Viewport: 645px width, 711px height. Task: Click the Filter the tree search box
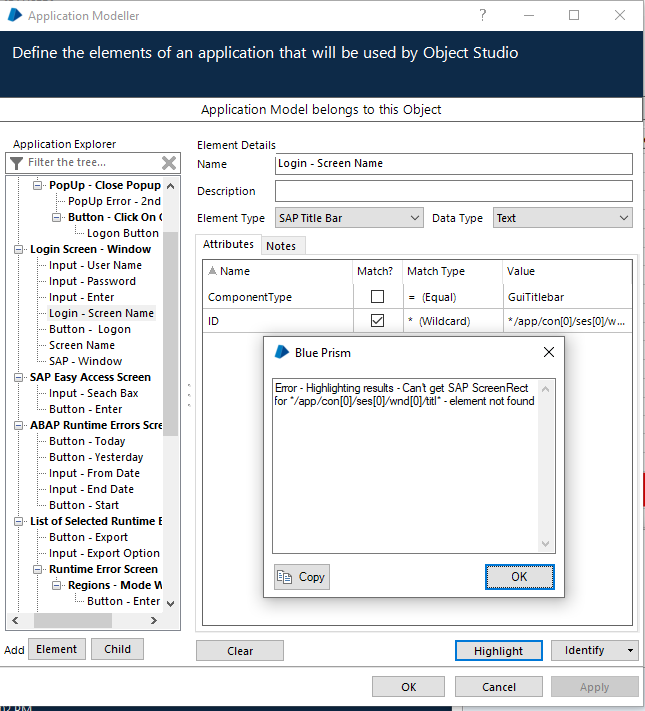(x=93, y=163)
